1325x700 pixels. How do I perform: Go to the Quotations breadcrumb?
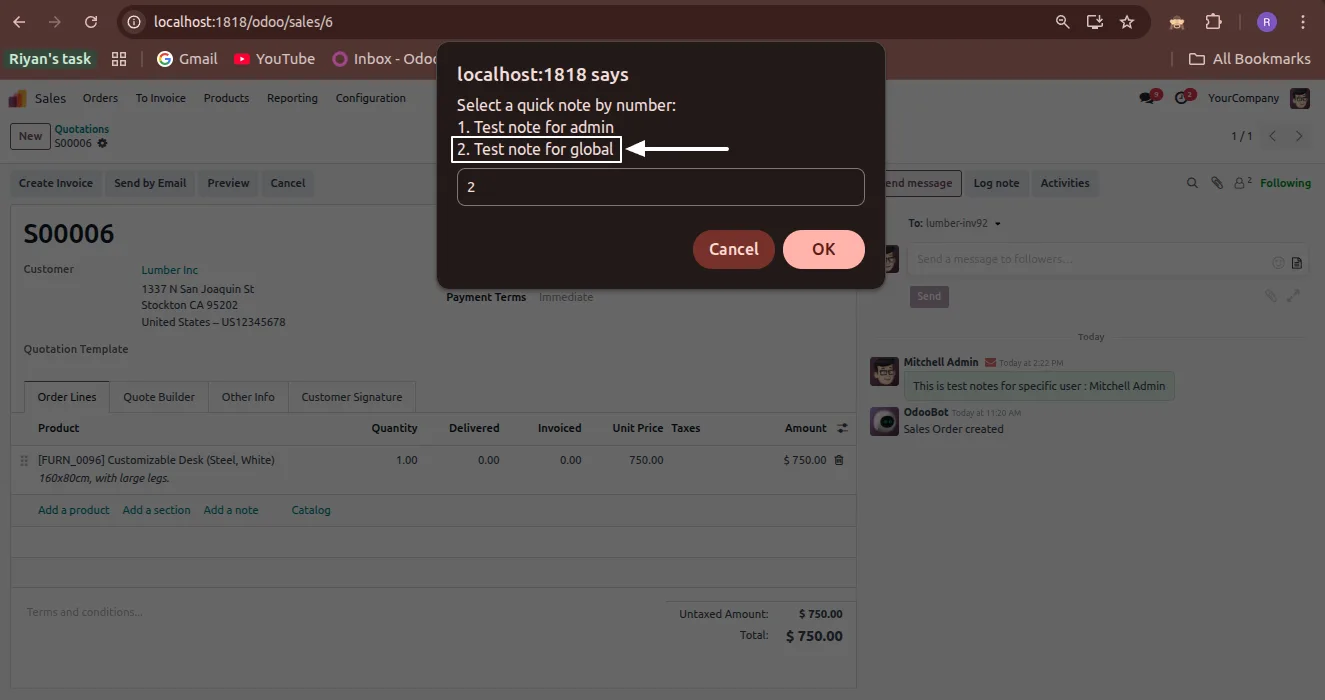pos(82,129)
